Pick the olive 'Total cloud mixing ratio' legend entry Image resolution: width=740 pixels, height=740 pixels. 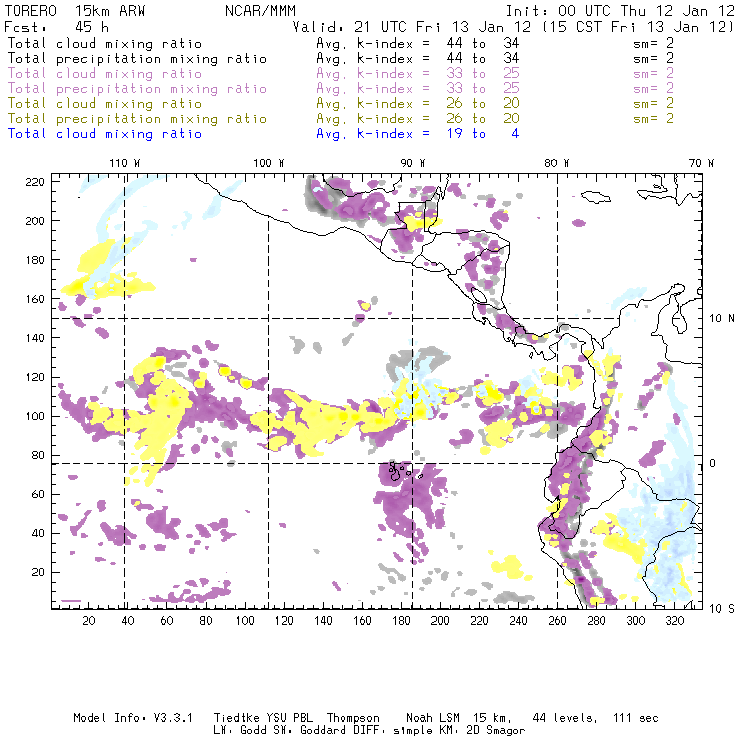[x=105, y=104]
